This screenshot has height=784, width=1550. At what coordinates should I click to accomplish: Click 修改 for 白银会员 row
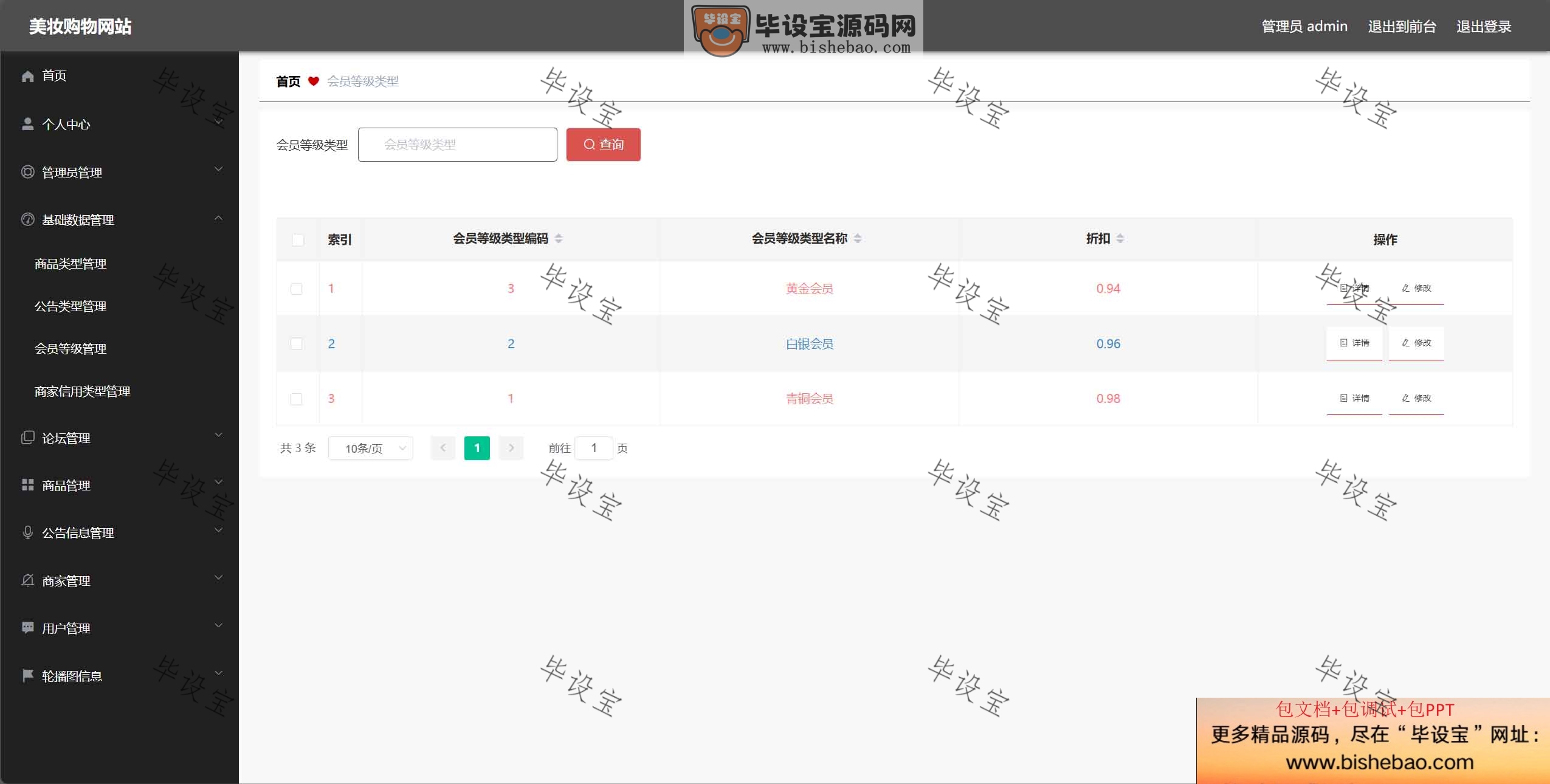click(x=1416, y=343)
